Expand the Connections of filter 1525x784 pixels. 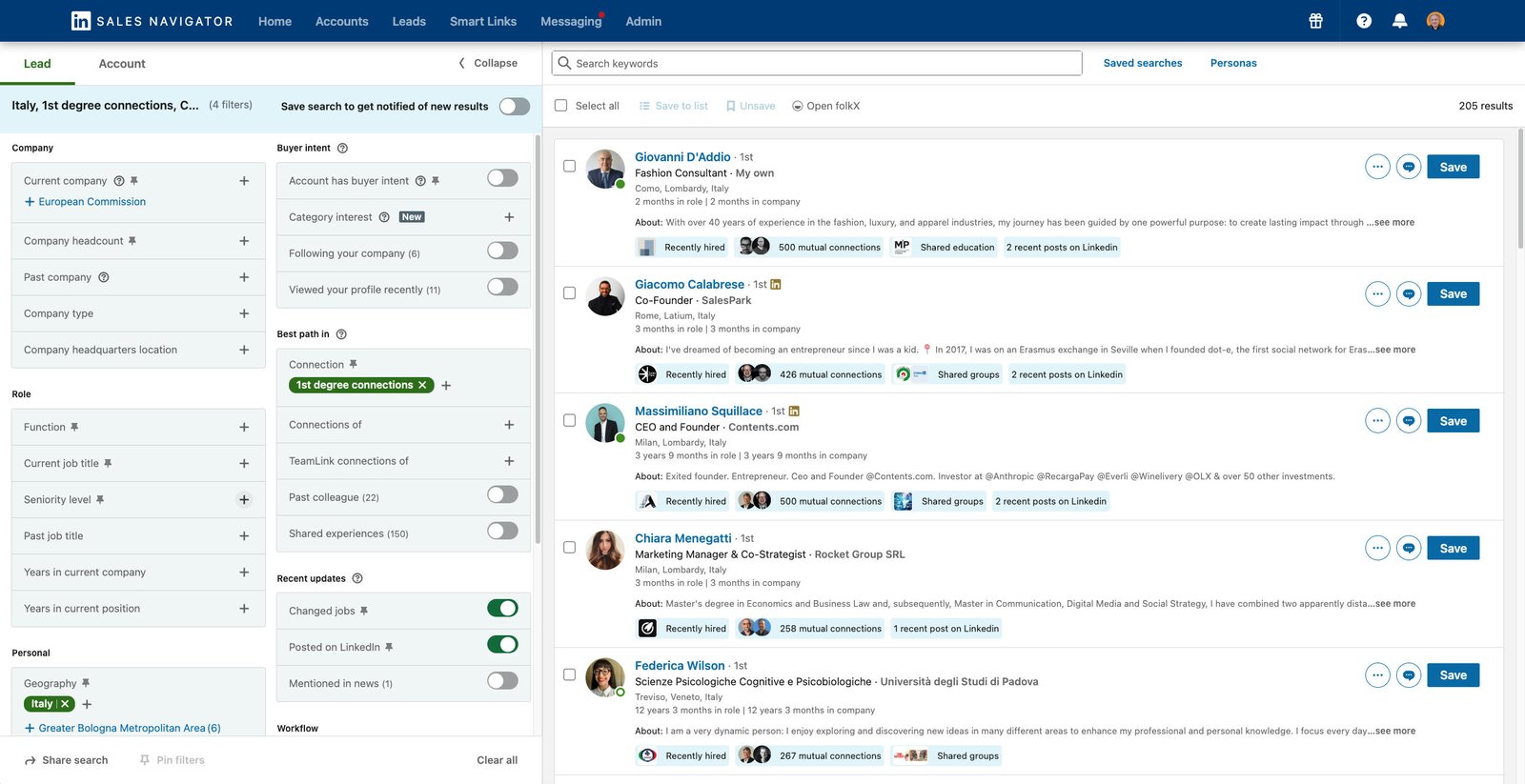509,425
